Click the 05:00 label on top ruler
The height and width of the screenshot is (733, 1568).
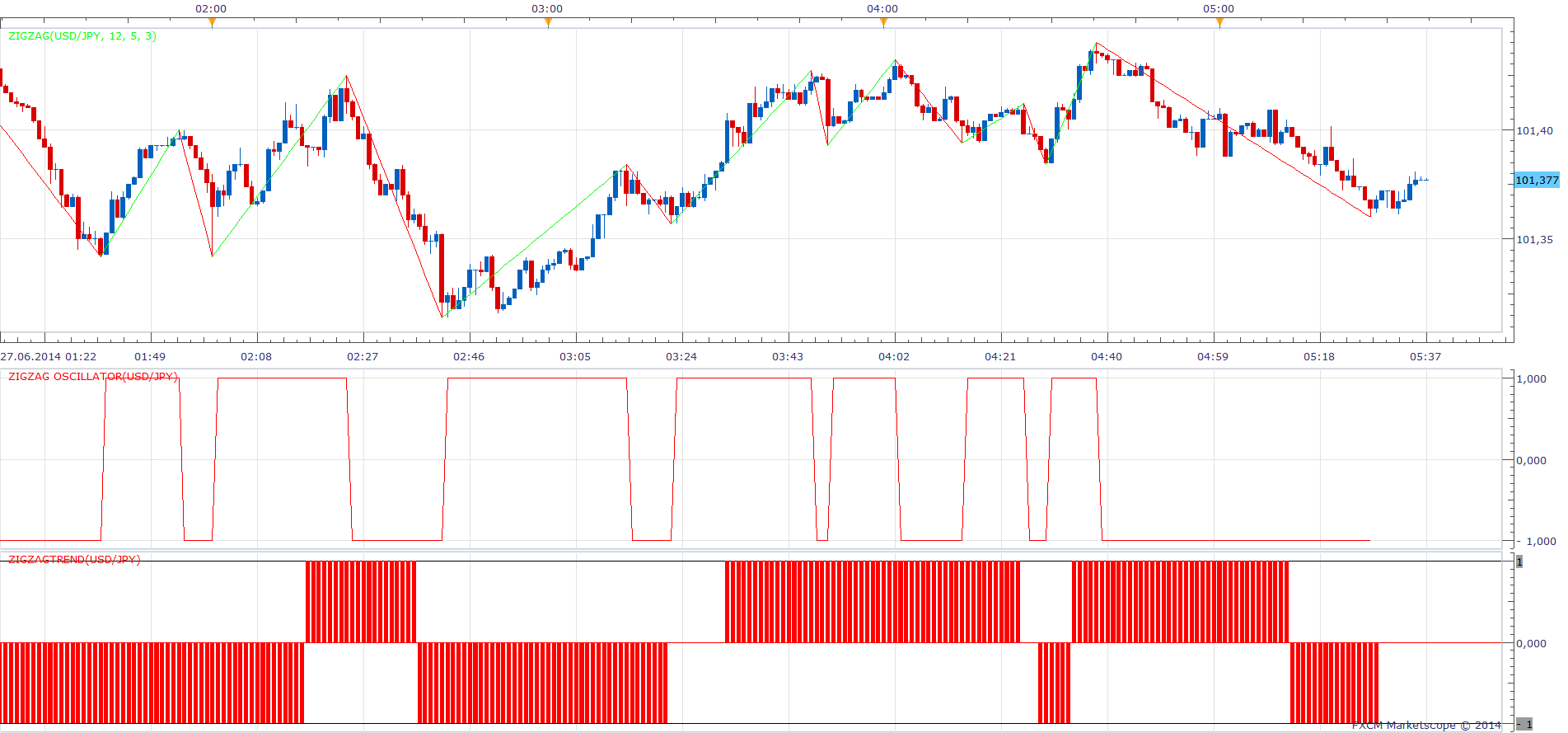(x=1219, y=9)
